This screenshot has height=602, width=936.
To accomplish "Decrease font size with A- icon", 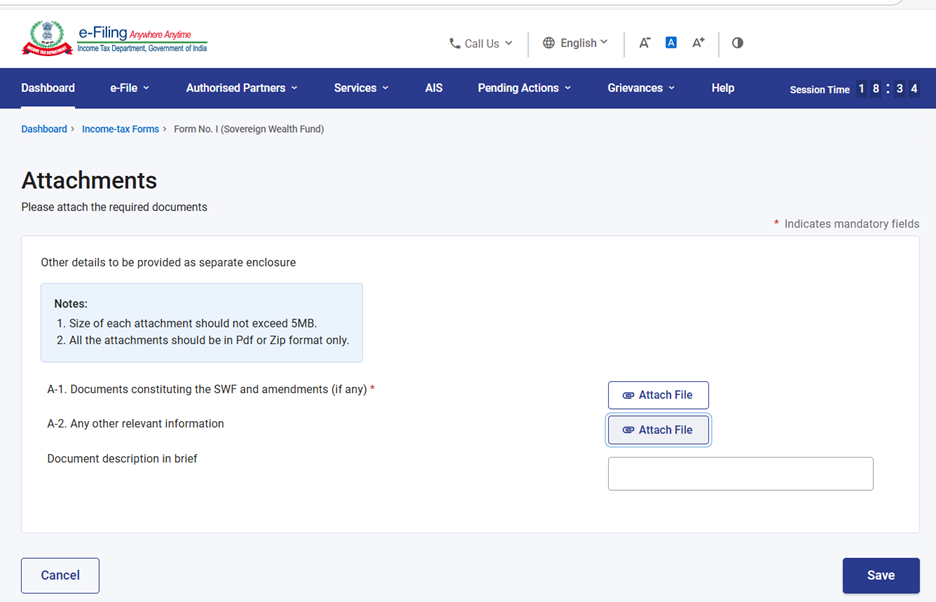I will [x=645, y=43].
